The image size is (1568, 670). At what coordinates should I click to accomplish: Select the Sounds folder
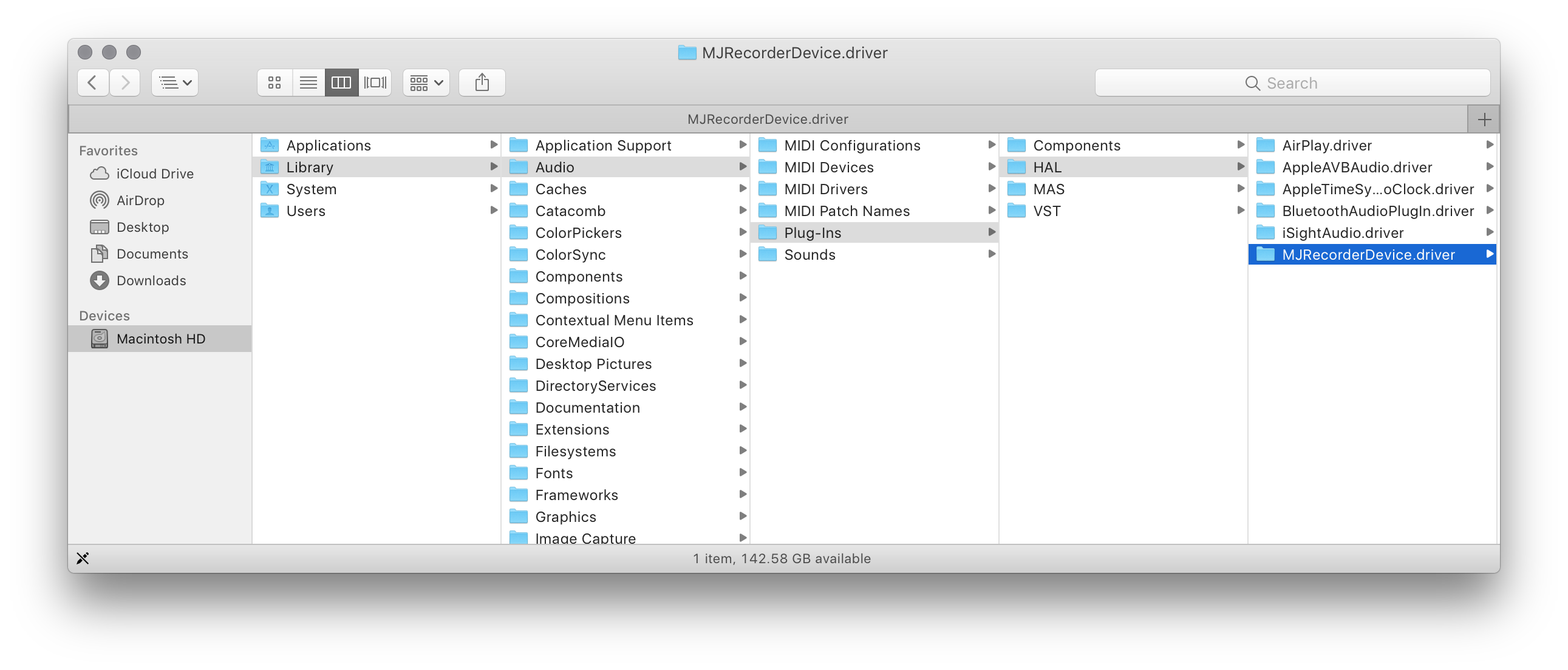coord(809,255)
